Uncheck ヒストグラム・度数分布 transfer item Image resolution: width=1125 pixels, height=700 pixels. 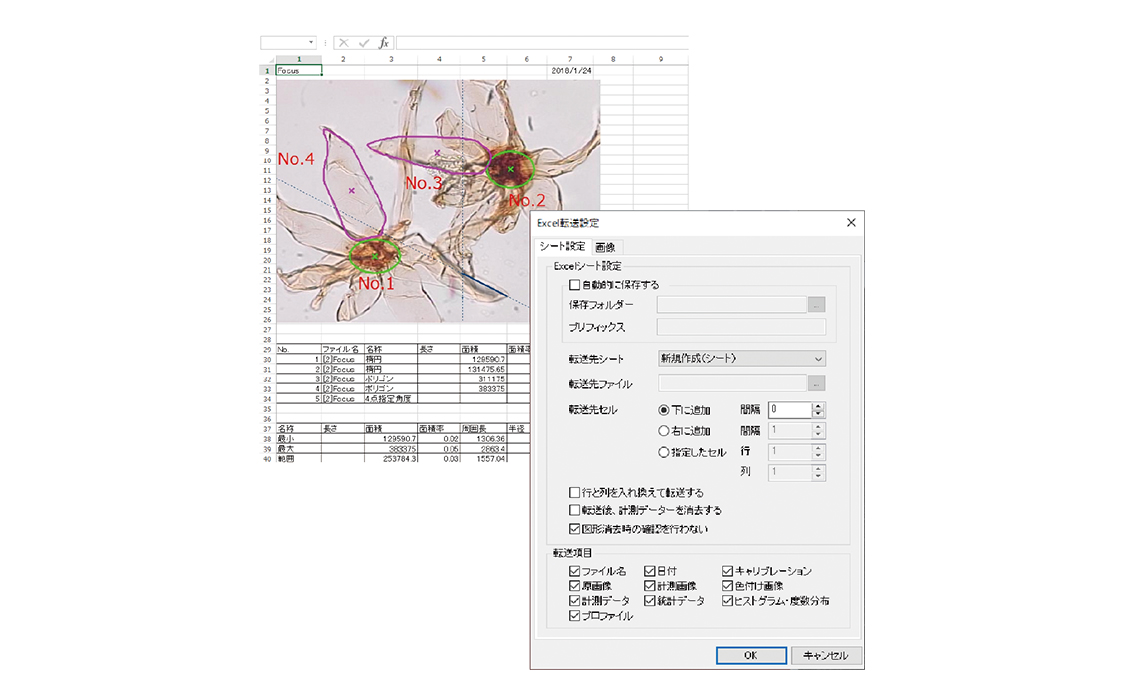coord(727,600)
